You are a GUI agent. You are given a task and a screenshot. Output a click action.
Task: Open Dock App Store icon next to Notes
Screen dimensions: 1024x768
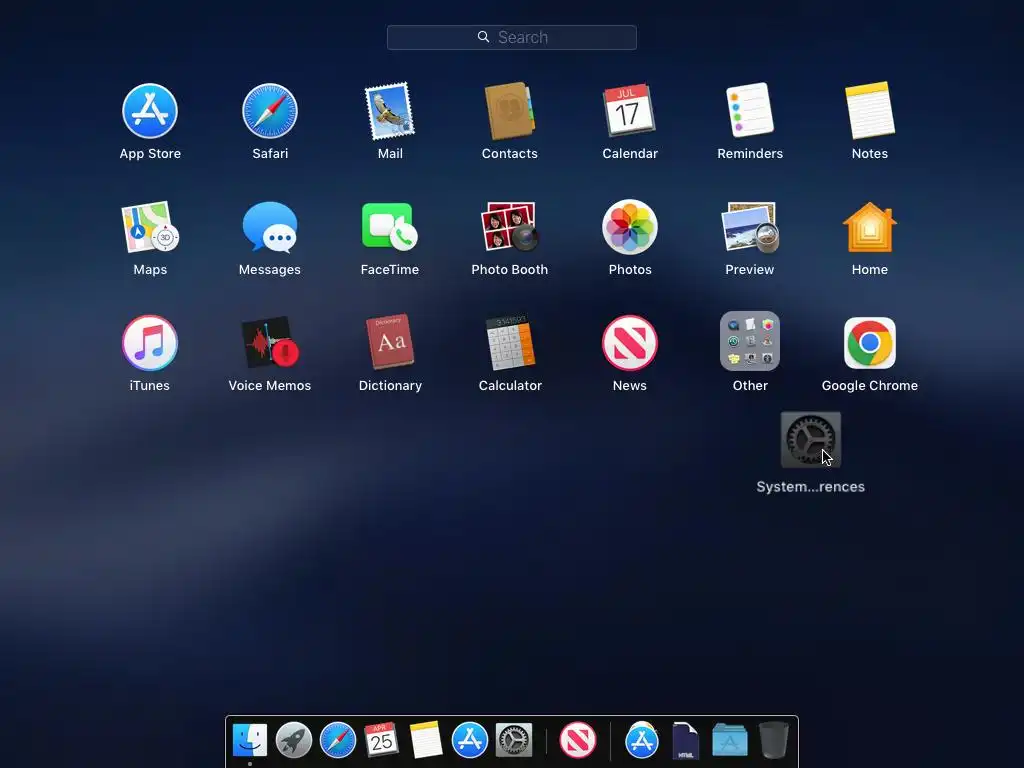pos(470,741)
